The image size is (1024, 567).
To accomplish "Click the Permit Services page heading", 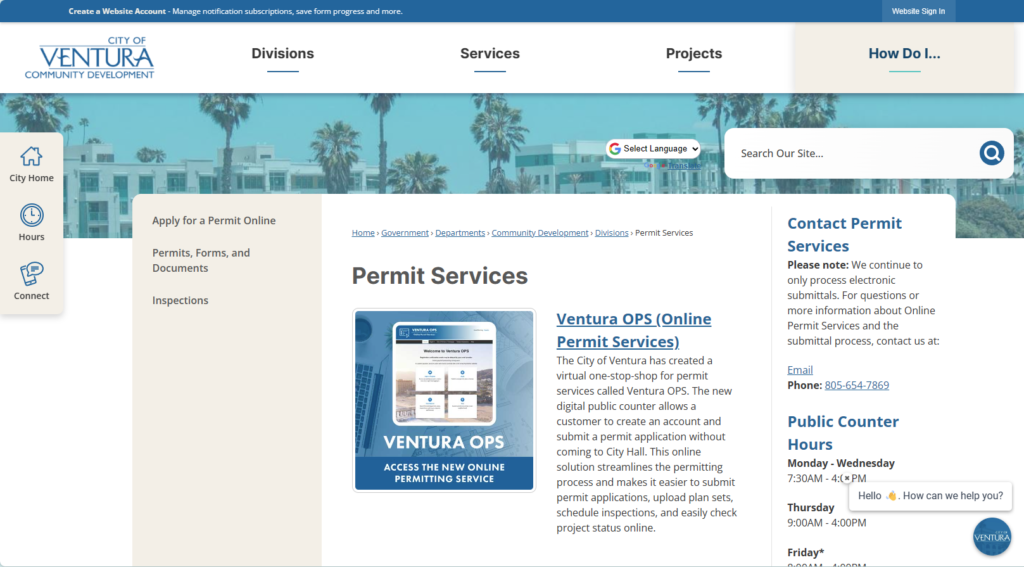I will pos(440,276).
